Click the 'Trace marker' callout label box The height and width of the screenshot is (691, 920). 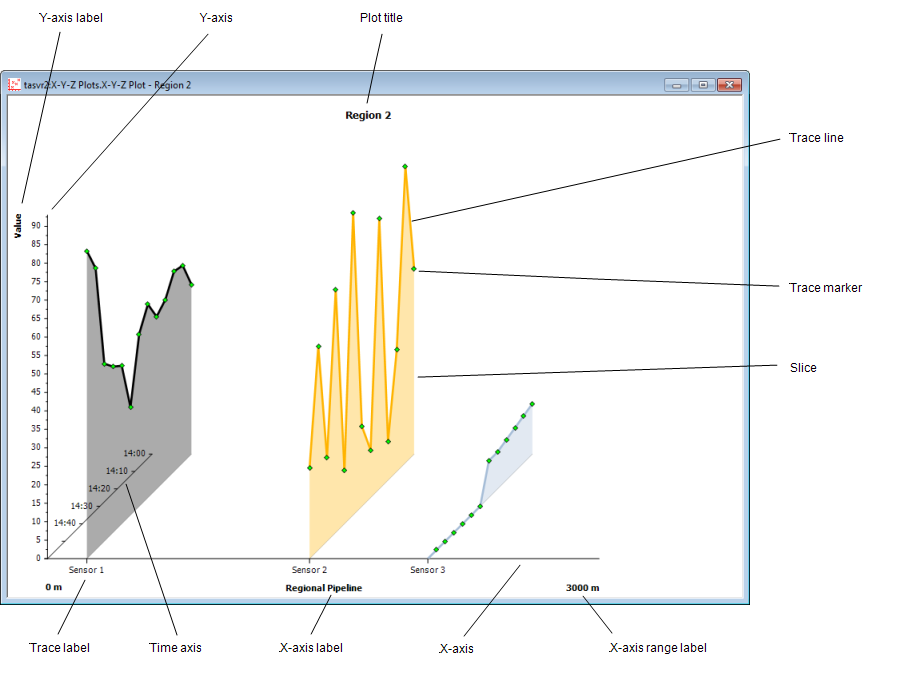(x=849, y=299)
